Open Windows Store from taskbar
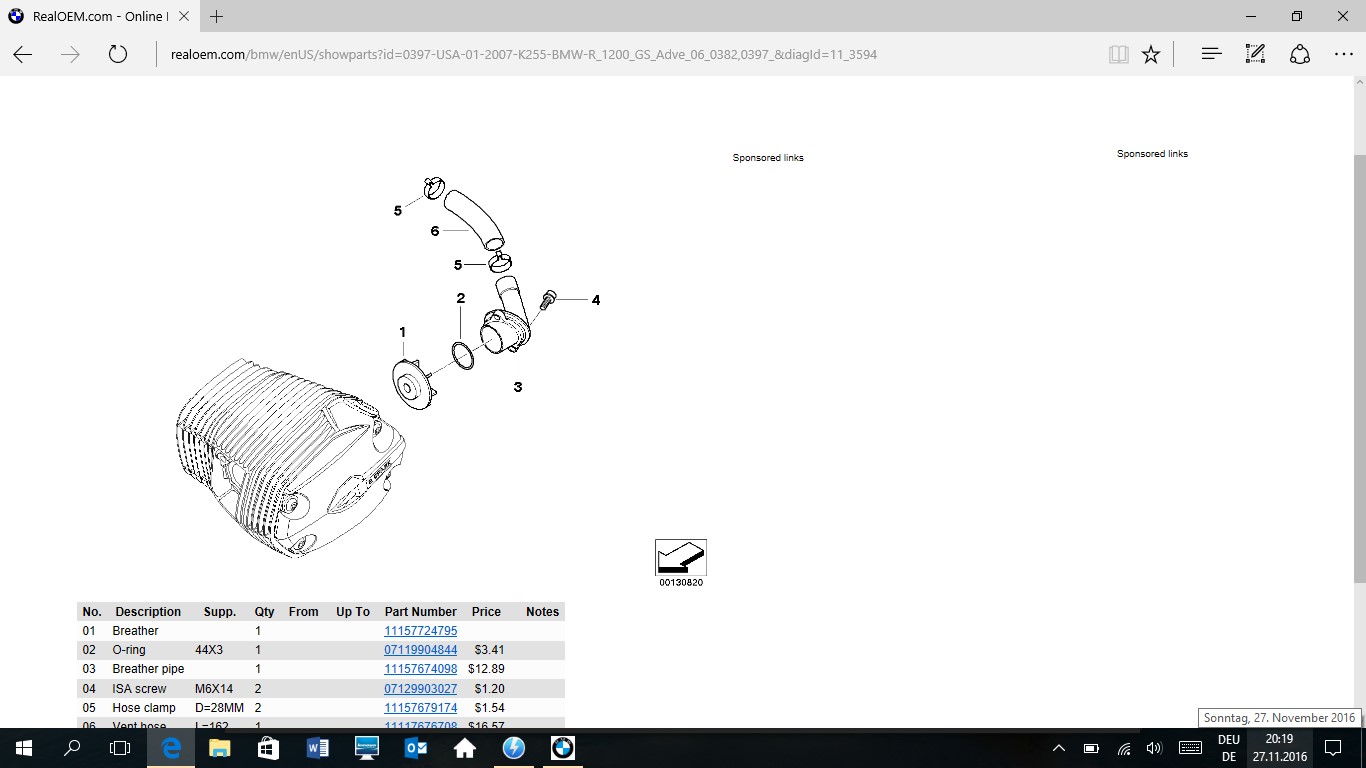This screenshot has width=1366, height=768. 269,748
